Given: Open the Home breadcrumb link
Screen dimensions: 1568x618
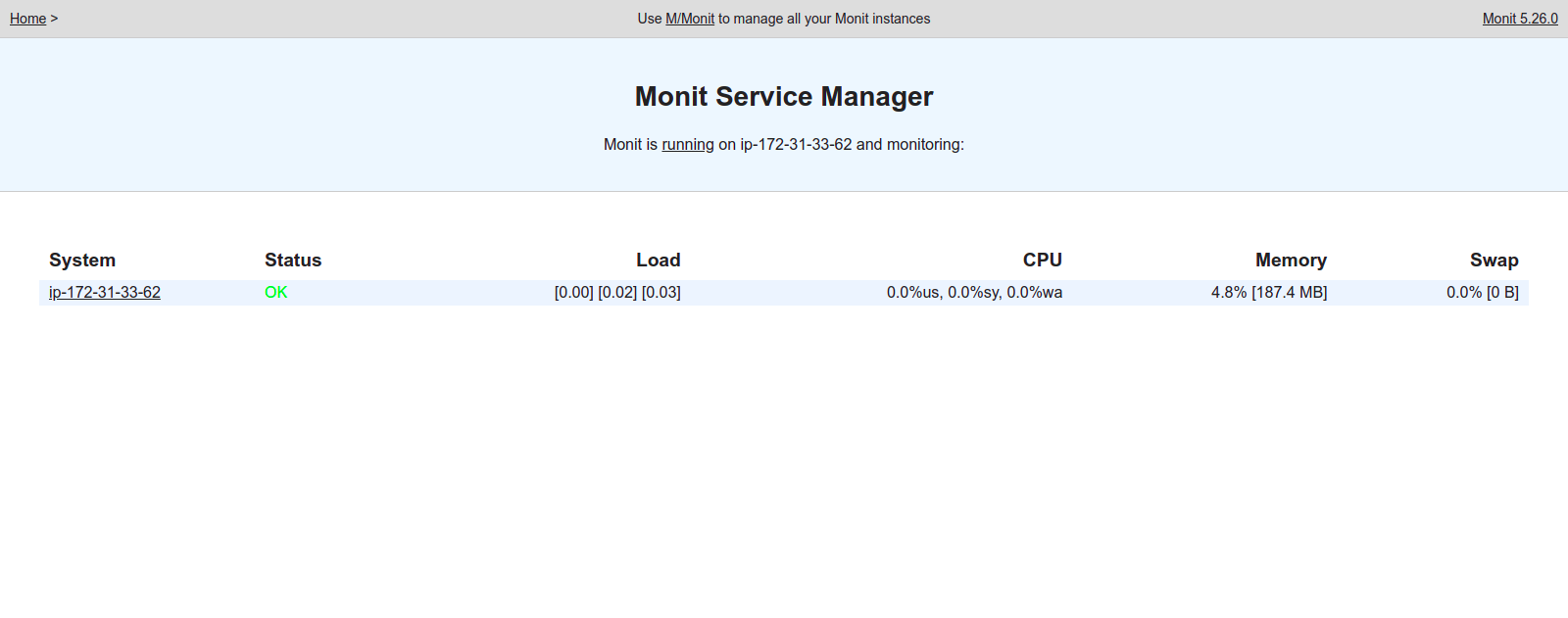Looking at the screenshot, I should coord(28,19).
